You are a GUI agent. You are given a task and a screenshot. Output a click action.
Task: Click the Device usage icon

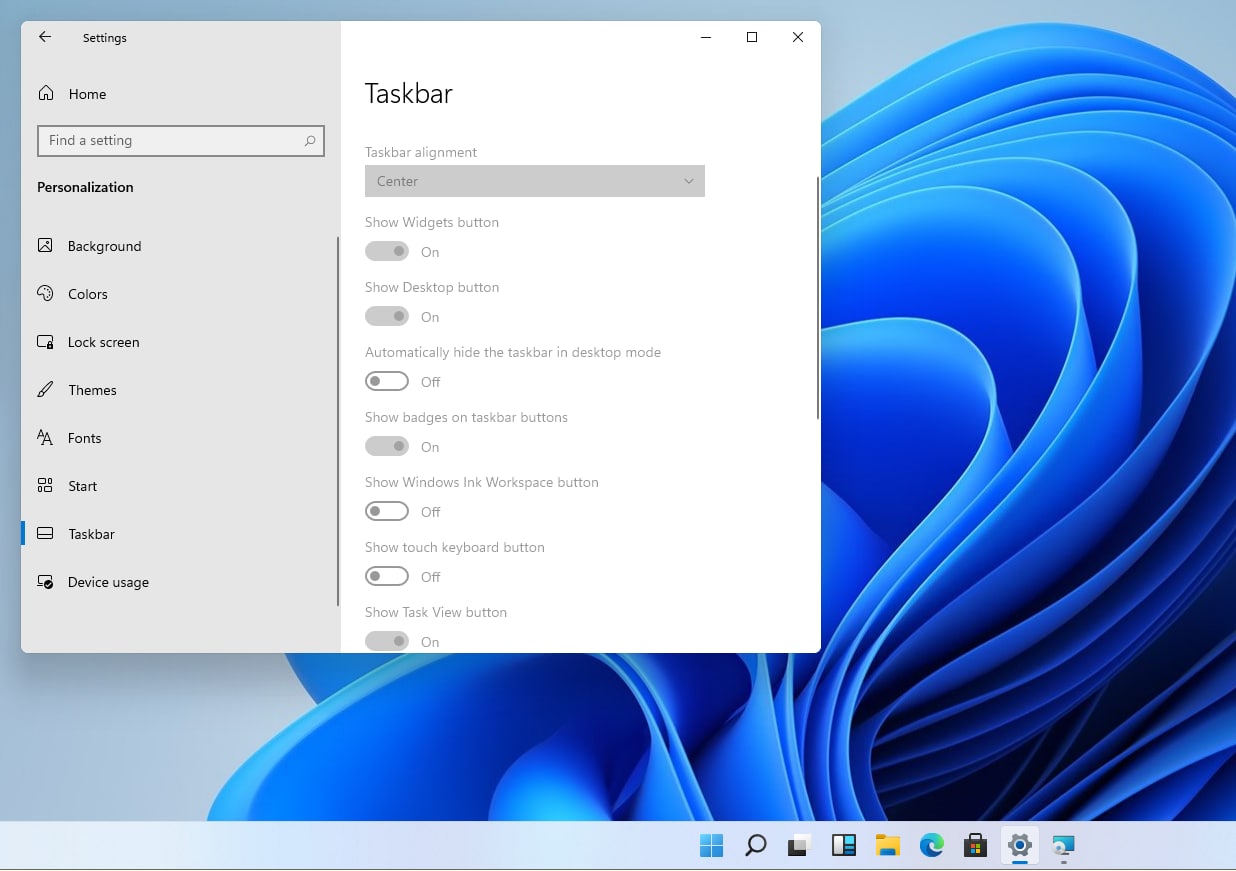point(45,581)
